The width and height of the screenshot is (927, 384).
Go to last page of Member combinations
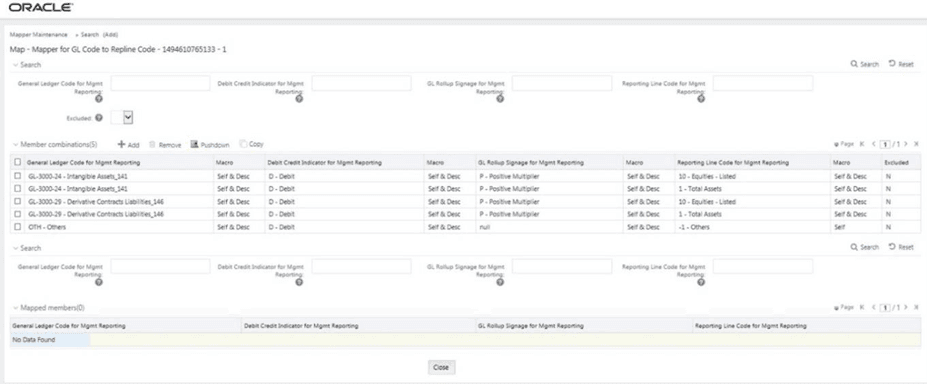(x=916, y=144)
